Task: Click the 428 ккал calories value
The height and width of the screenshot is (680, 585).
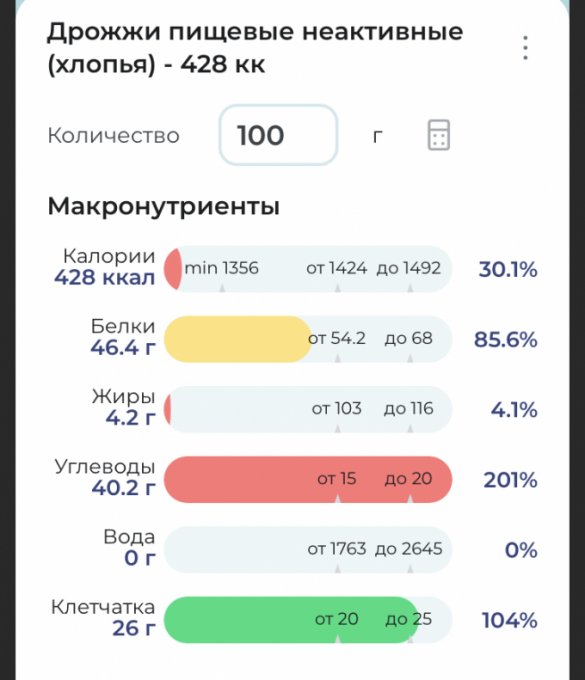Action: 105,277
